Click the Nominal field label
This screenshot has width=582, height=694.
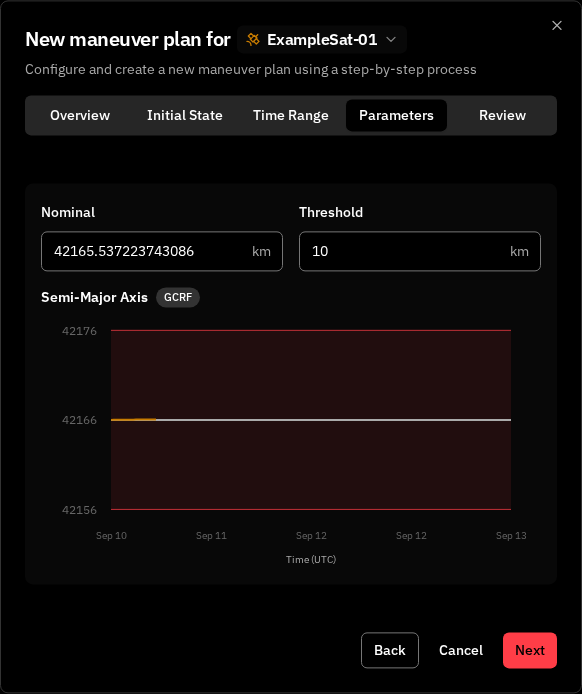click(68, 212)
